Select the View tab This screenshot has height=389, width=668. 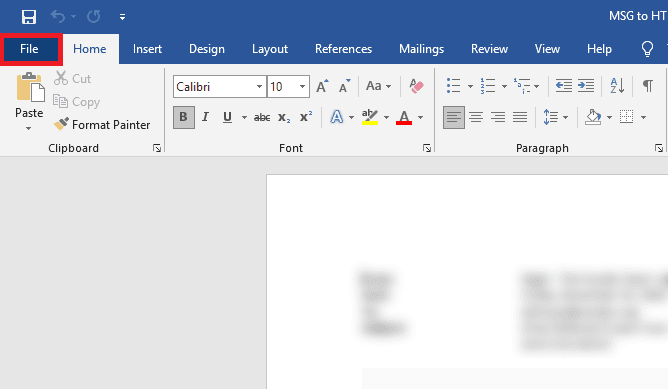pyautogui.click(x=547, y=49)
